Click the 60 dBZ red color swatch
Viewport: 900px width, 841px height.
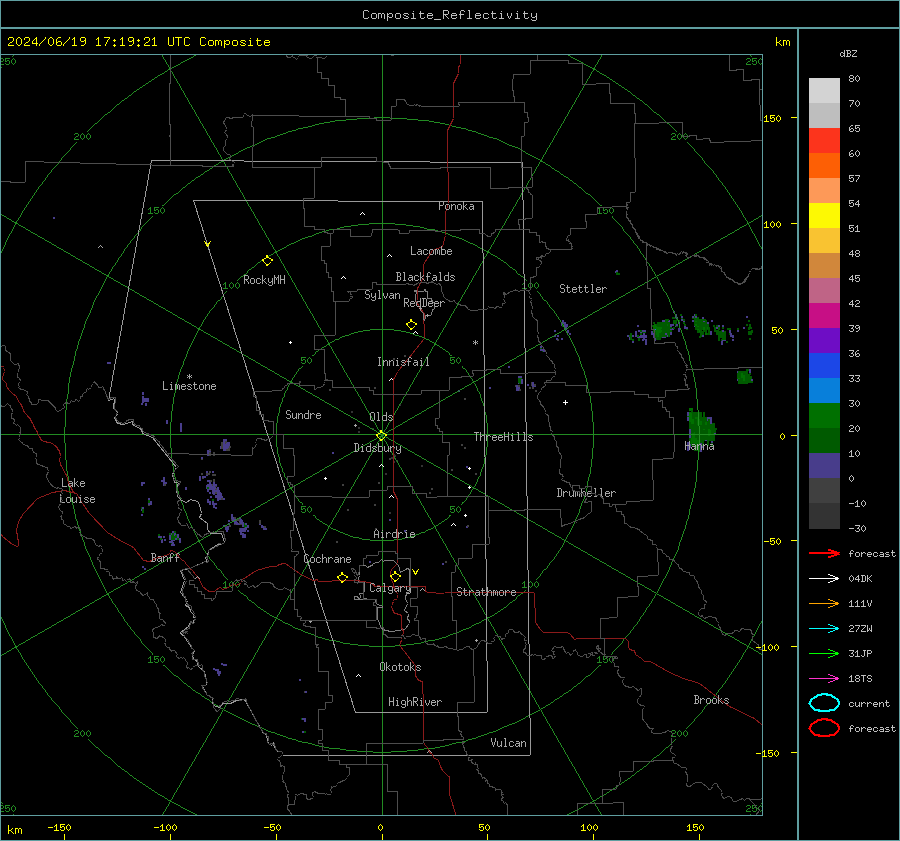tap(824, 140)
